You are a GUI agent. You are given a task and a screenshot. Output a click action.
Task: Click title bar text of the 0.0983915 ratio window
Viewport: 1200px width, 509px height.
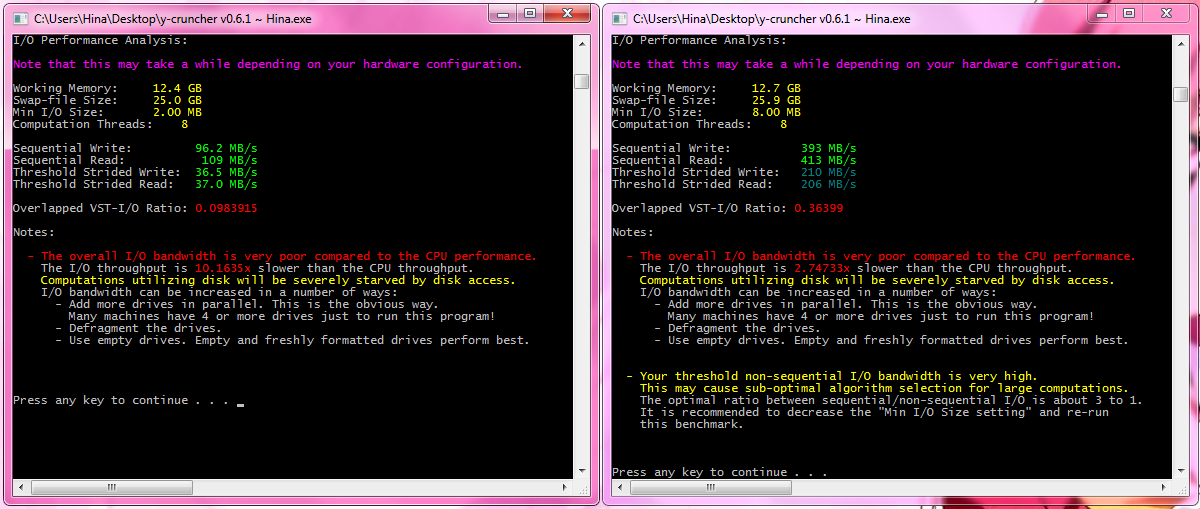pos(172,18)
